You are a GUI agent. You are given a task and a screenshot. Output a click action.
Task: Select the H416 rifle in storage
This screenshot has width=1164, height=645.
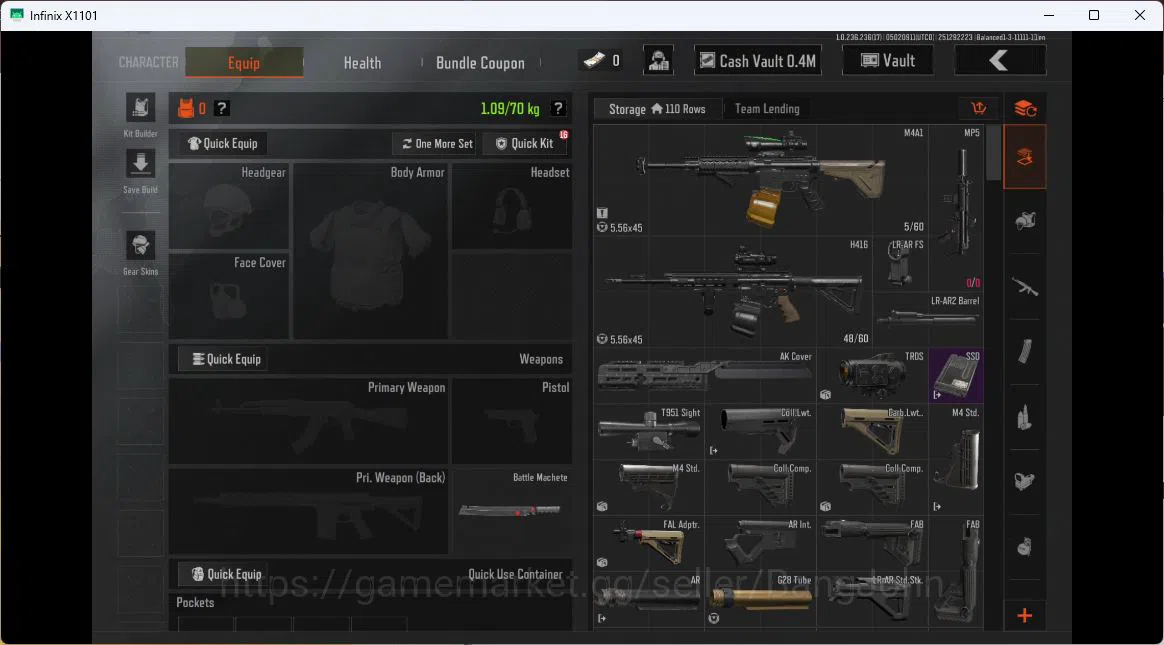click(733, 292)
